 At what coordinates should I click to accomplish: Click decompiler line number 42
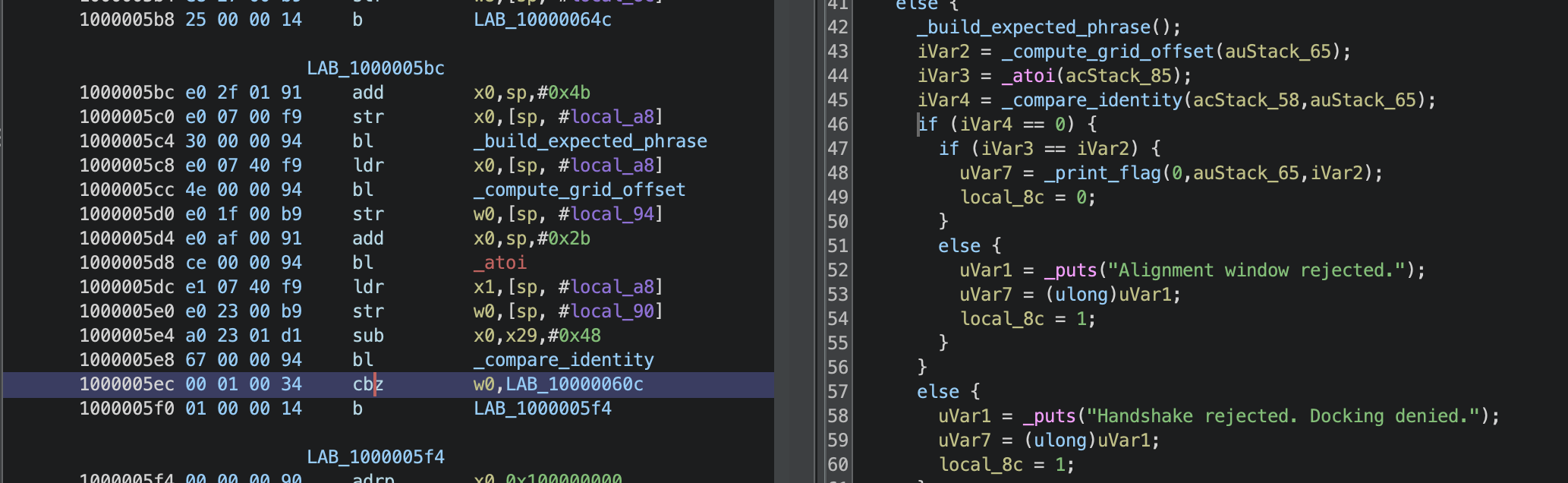coord(838,27)
